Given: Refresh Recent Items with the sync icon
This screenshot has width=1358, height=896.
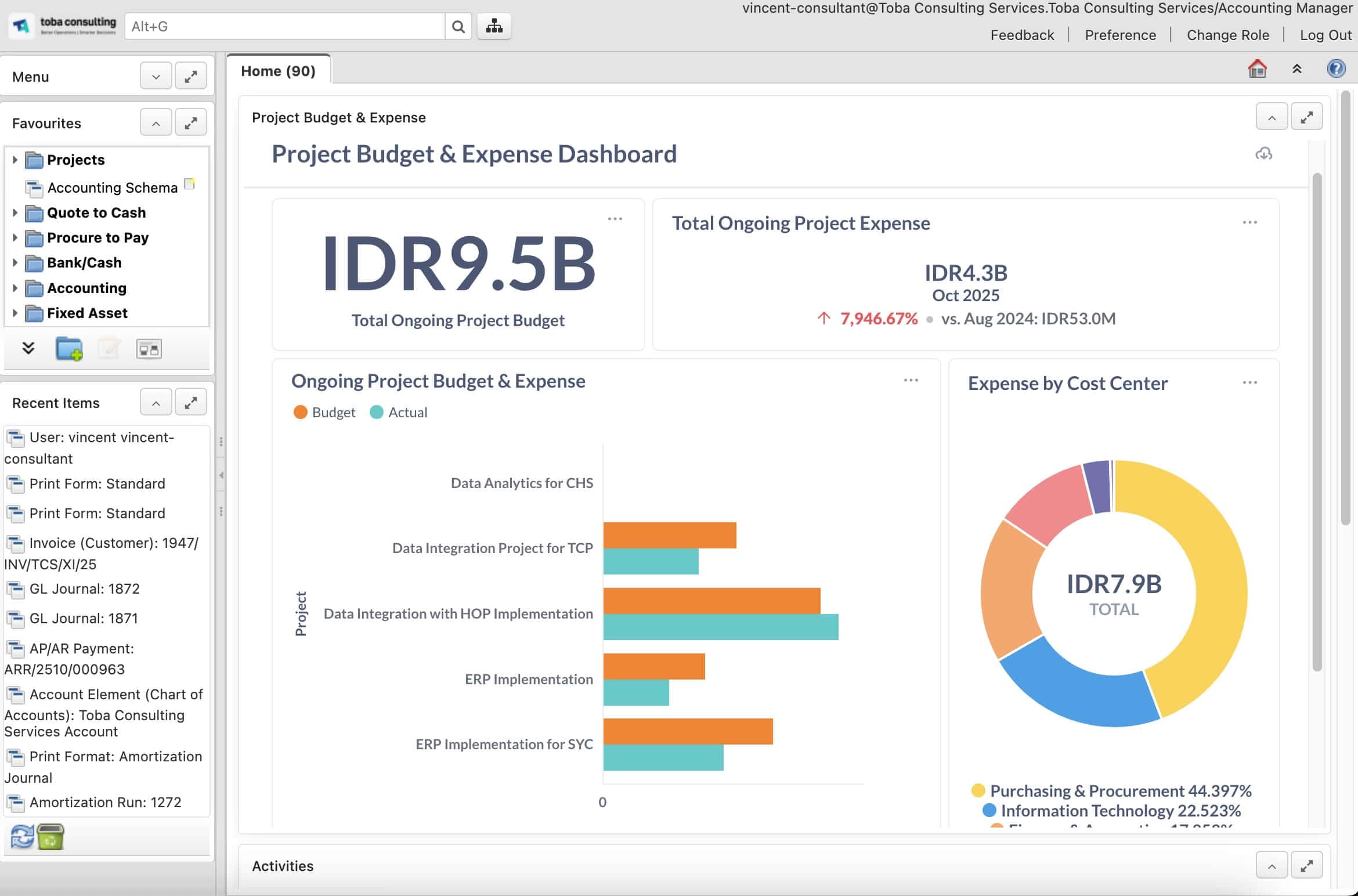Looking at the screenshot, I should point(22,837).
